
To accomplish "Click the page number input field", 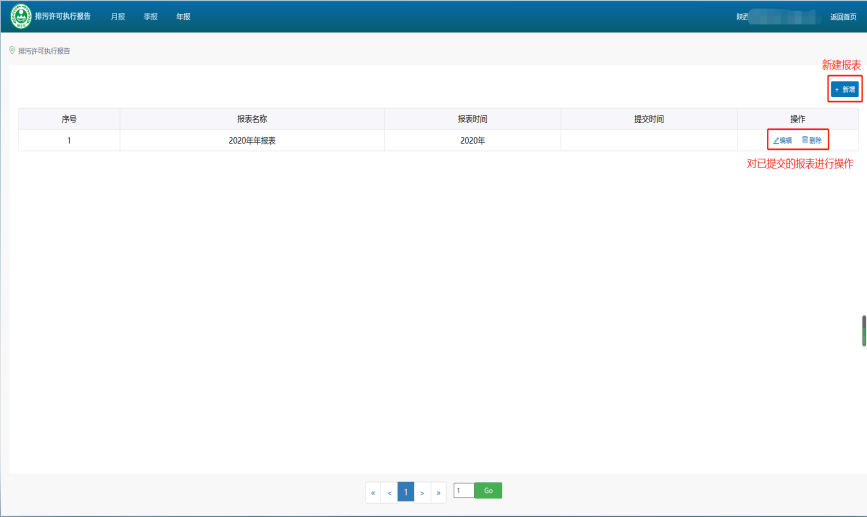I will (x=463, y=491).
